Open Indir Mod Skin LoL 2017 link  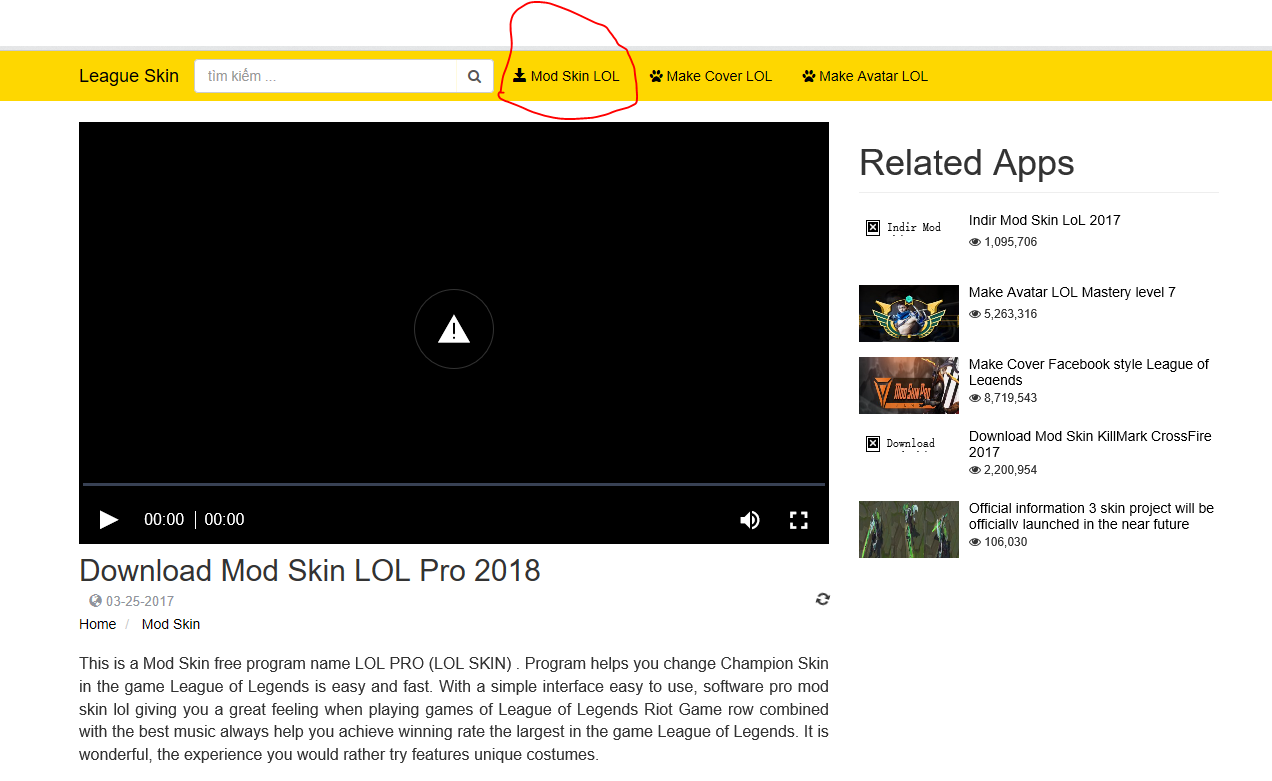(1044, 220)
